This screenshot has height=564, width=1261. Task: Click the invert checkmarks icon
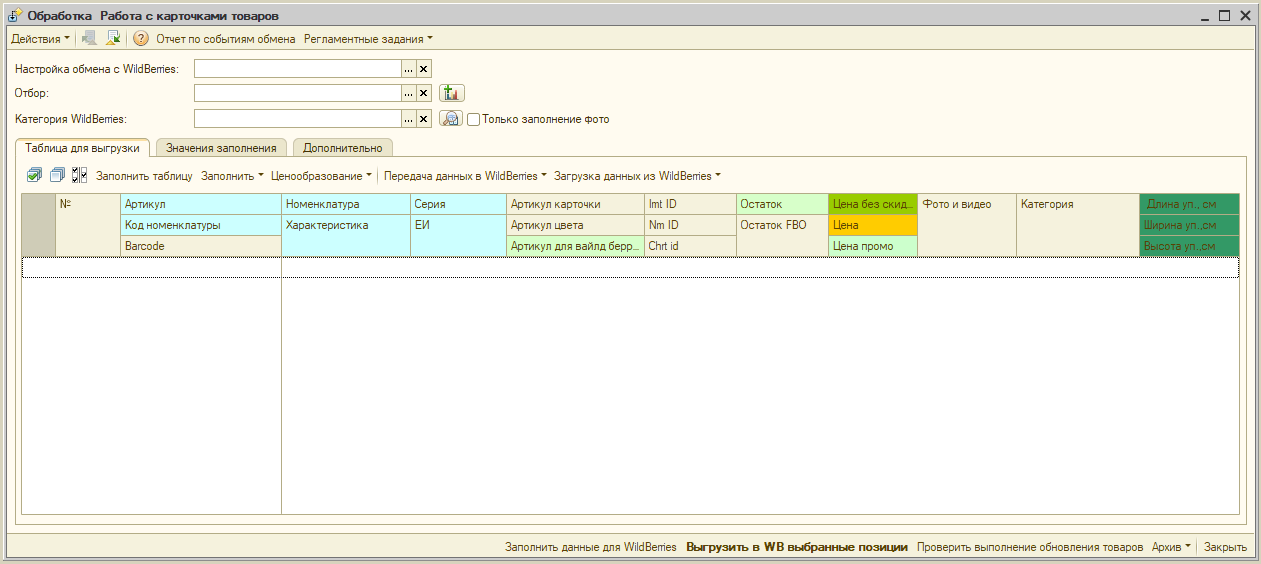[x=80, y=175]
